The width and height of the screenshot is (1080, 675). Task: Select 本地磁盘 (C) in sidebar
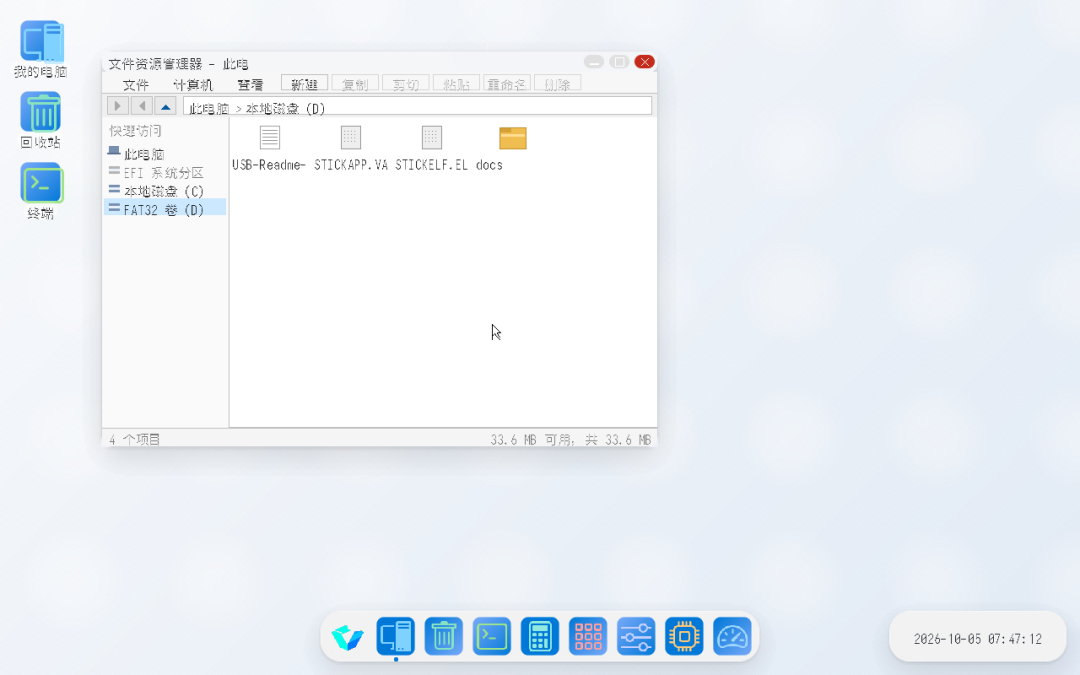coord(165,191)
